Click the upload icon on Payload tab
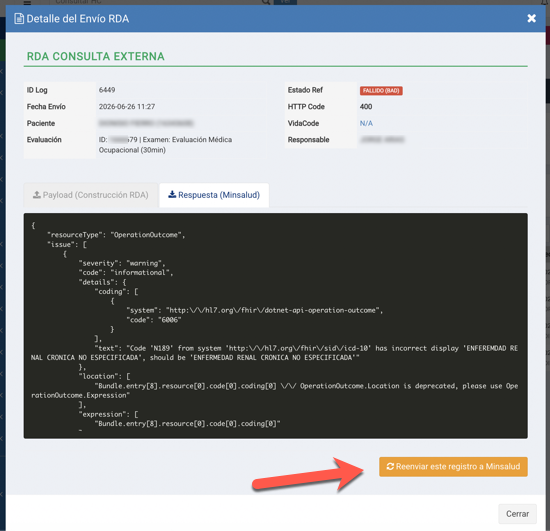 [x=36, y=195]
